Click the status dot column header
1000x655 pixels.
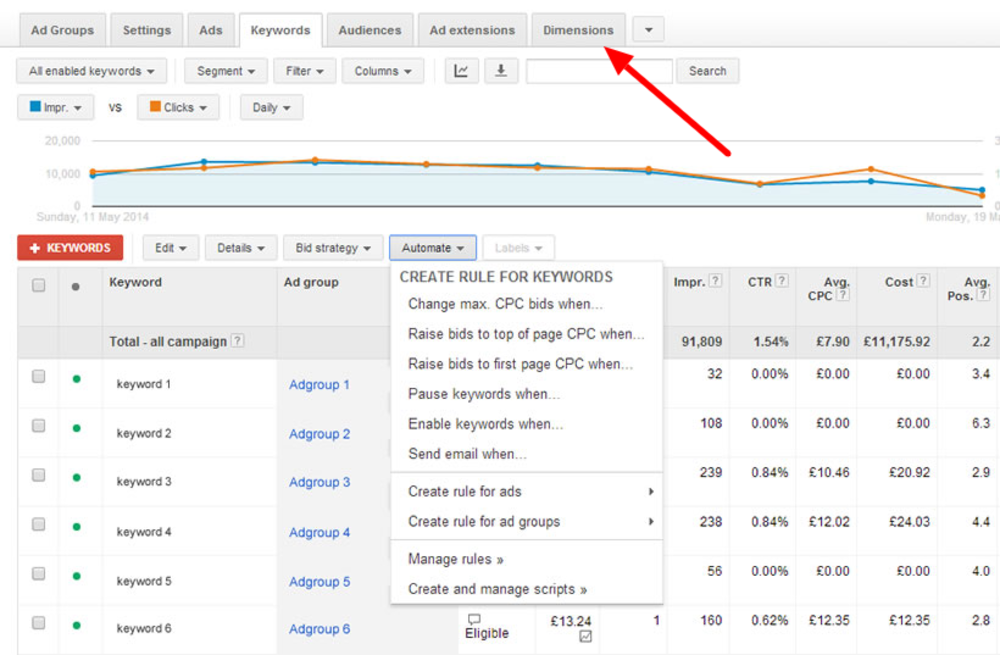coord(76,287)
